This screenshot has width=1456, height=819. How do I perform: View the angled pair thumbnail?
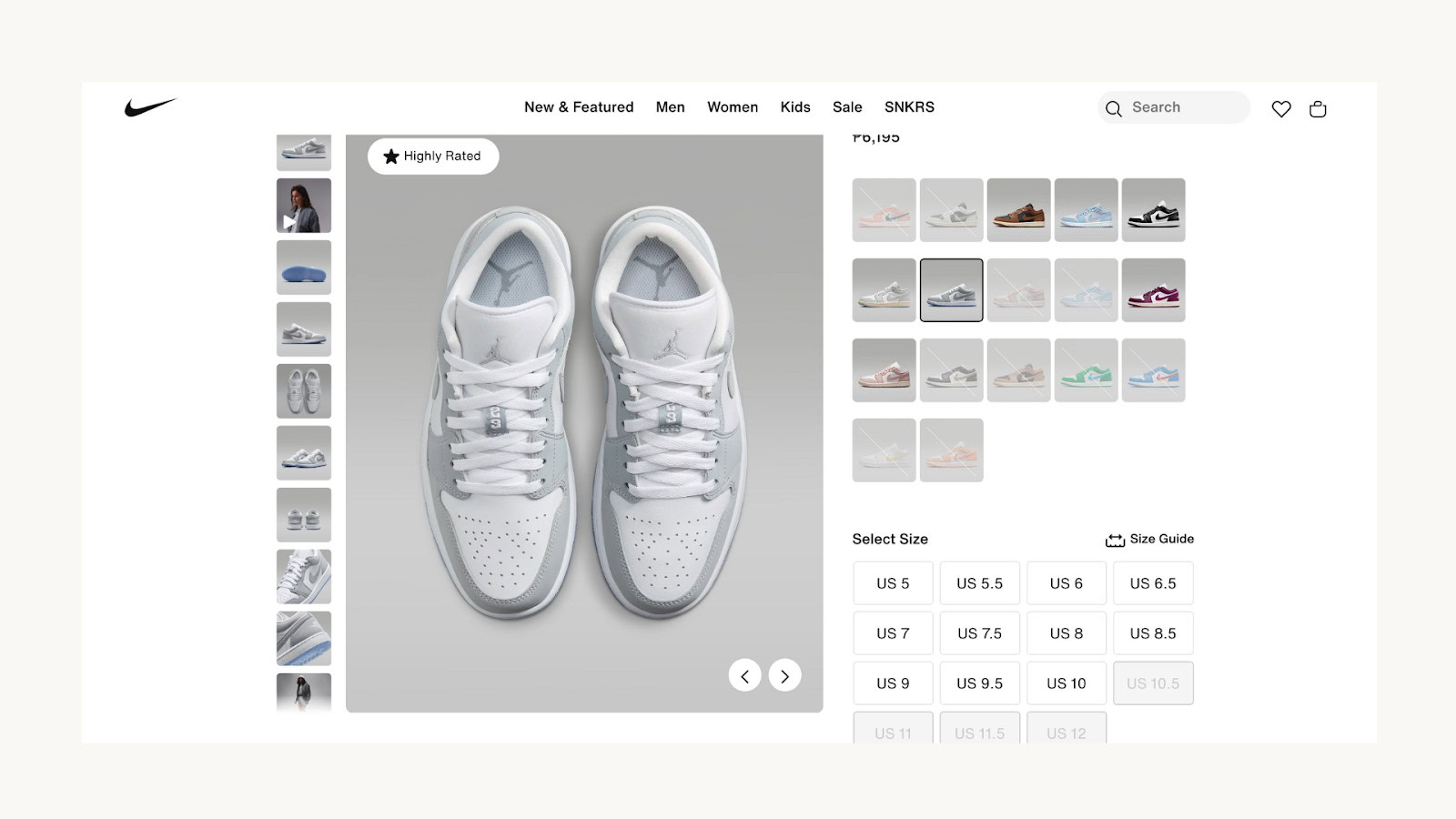(304, 453)
